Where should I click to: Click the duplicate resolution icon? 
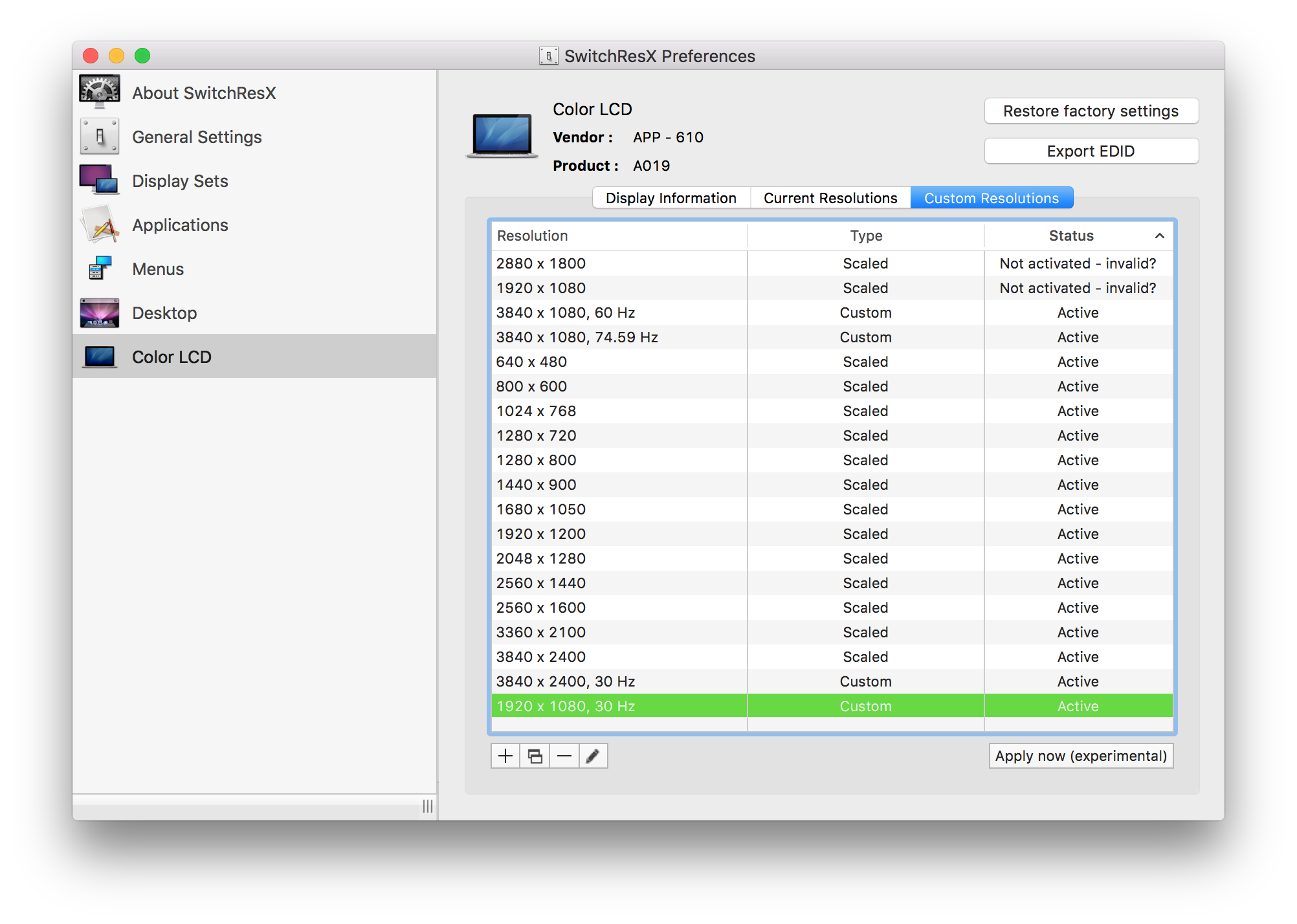coord(535,756)
